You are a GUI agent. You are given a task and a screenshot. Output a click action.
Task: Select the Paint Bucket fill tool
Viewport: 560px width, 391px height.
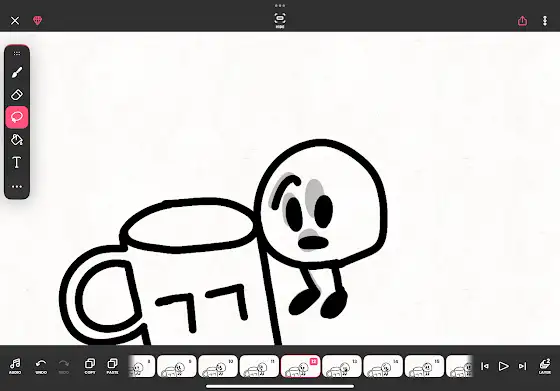(17, 140)
